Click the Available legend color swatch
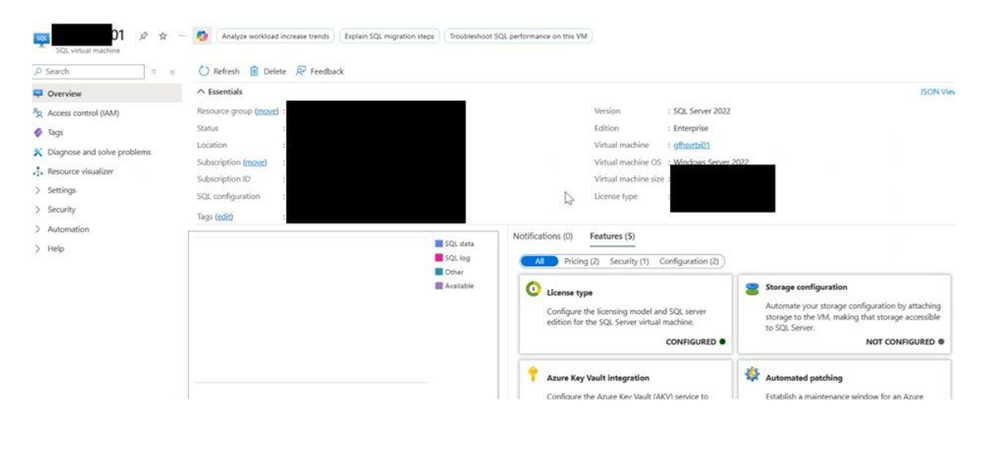999x472 pixels. (x=439, y=286)
